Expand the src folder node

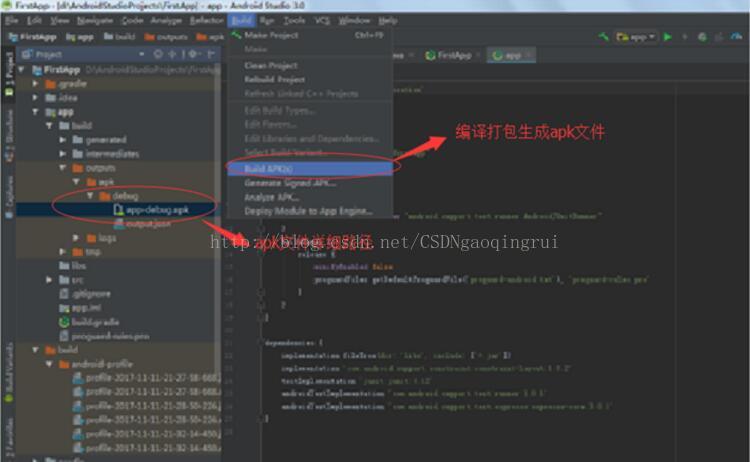[48, 280]
